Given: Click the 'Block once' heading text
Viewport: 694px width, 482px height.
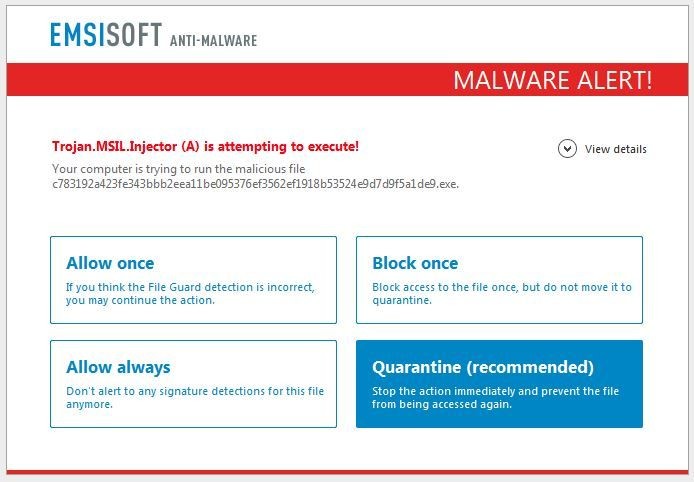Looking at the screenshot, I should (415, 263).
